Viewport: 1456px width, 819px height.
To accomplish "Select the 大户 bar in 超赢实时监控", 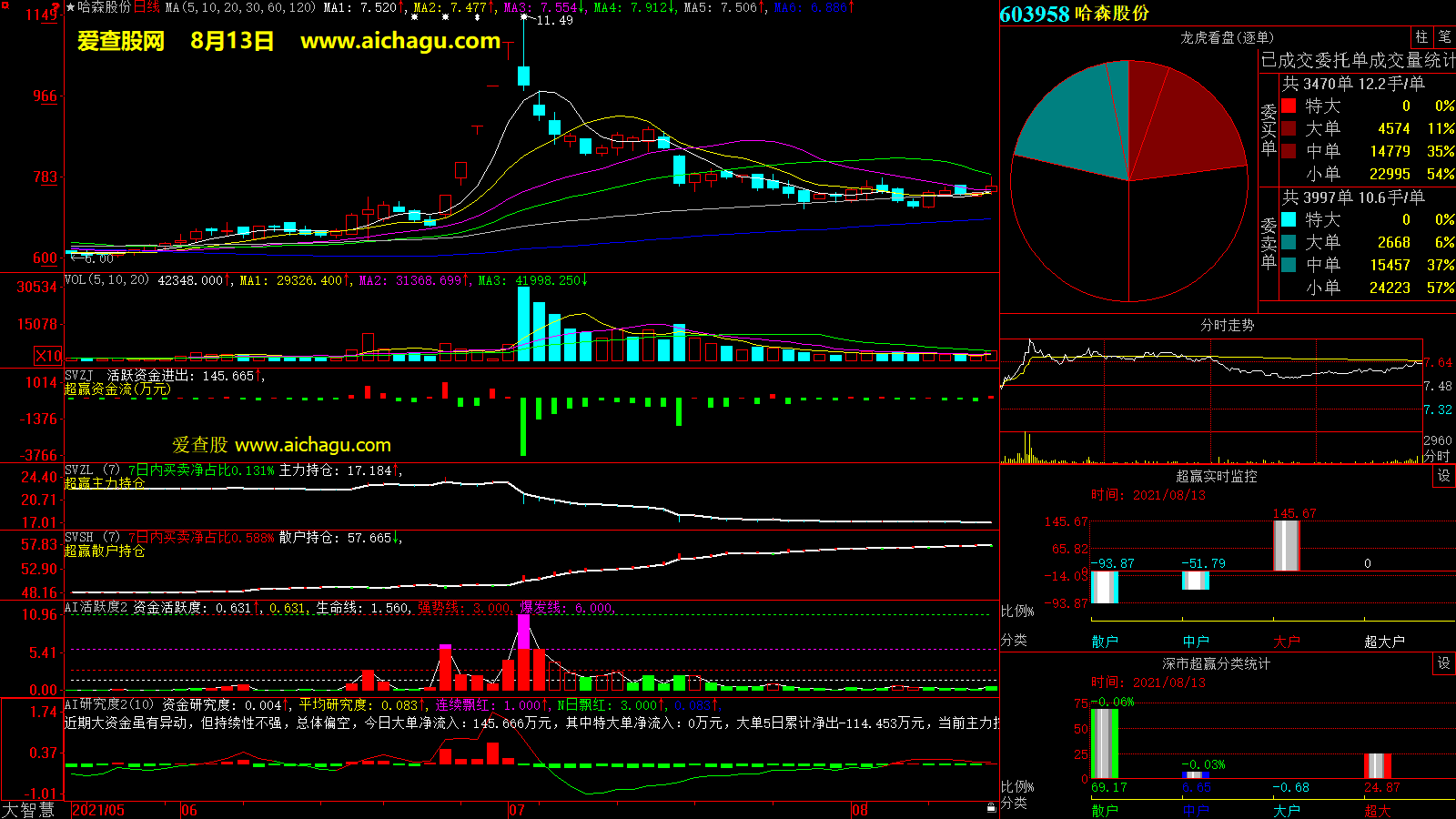I will [1286, 546].
